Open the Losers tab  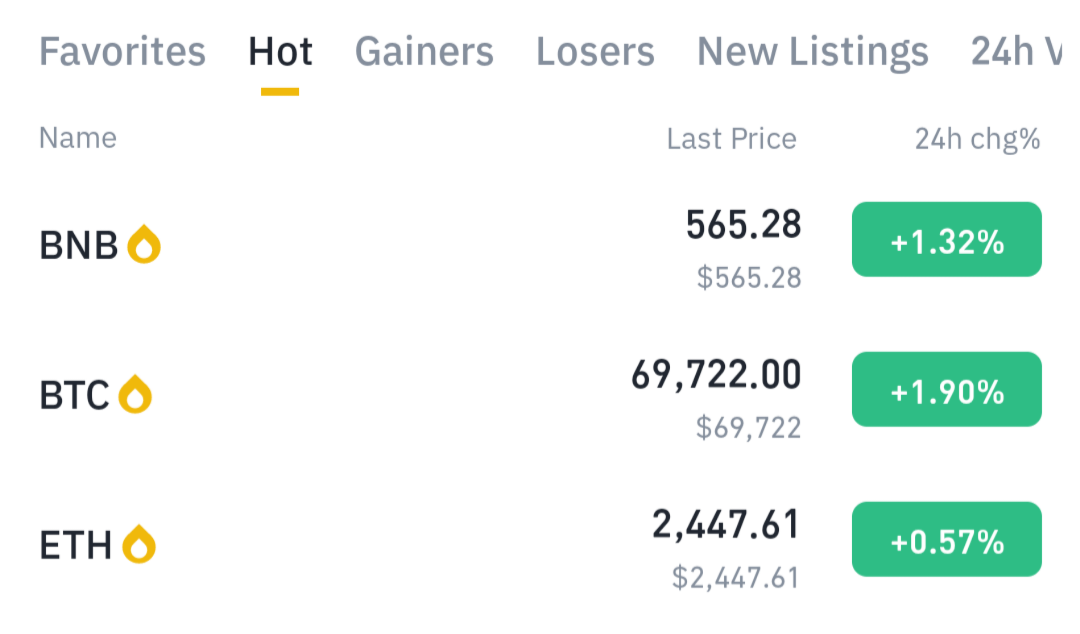click(x=595, y=52)
